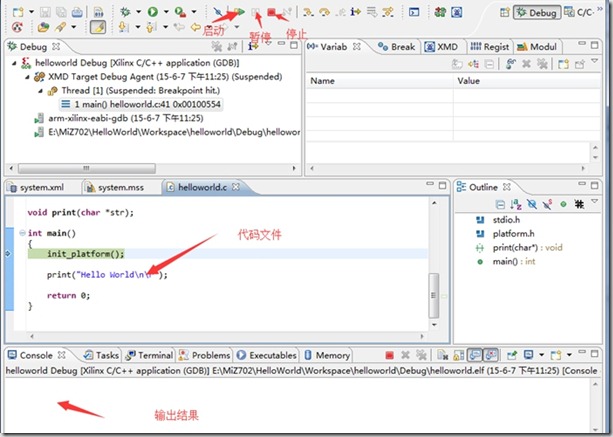
Task: Toggle Outline Hide Fields filter
Action: pyautogui.click(x=531, y=204)
